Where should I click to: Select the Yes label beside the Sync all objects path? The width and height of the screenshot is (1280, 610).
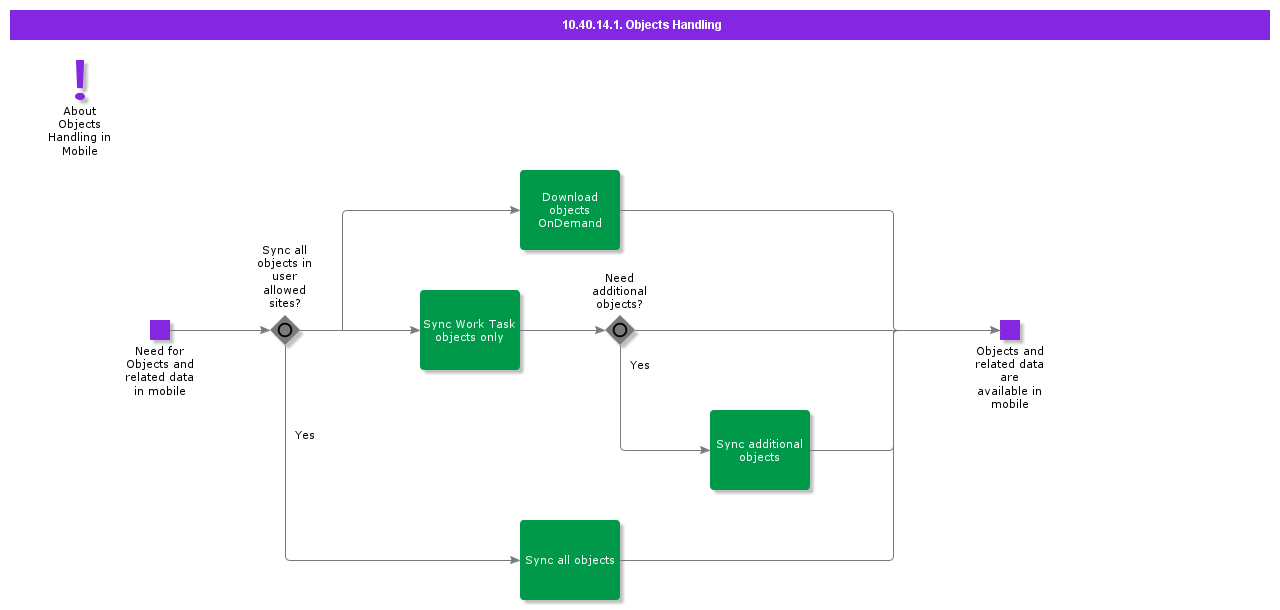coord(305,435)
